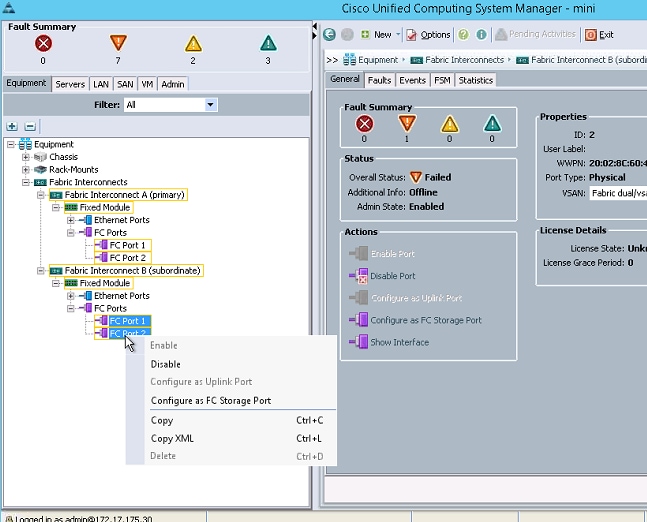The width and height of the screenshot is (647, 522).
Task: Click the green New plus icon
Action: [x=365, y=34]
